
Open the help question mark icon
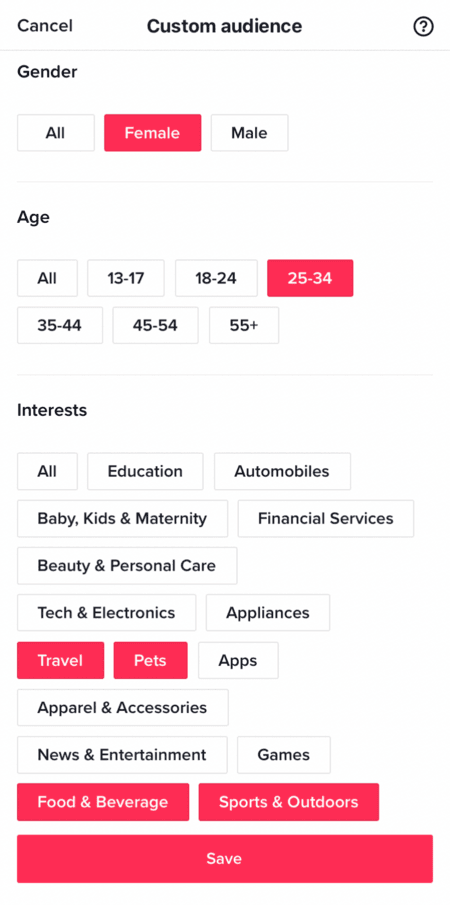[x=423, y=27]
